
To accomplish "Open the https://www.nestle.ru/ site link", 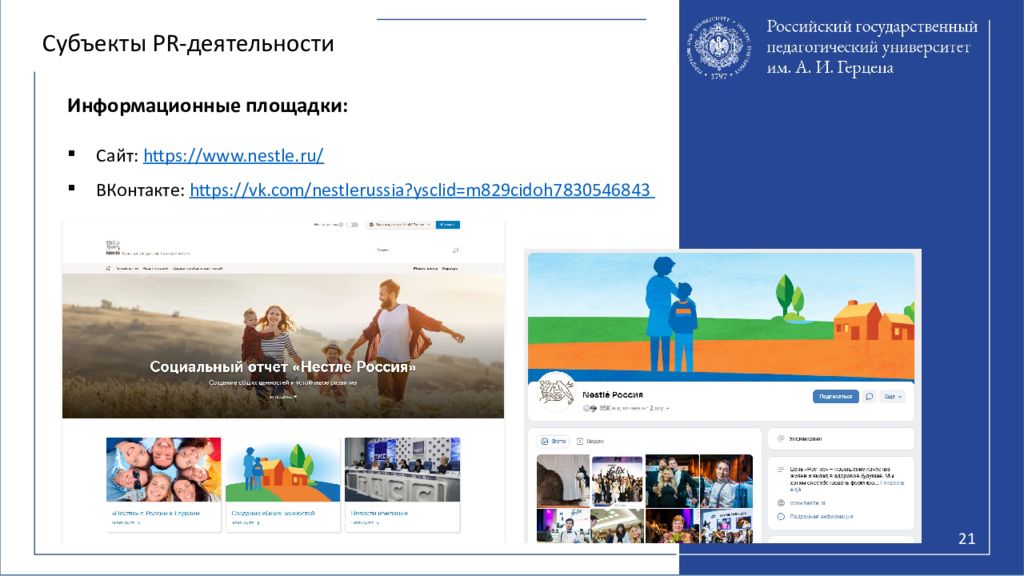I will pos(233,155).
